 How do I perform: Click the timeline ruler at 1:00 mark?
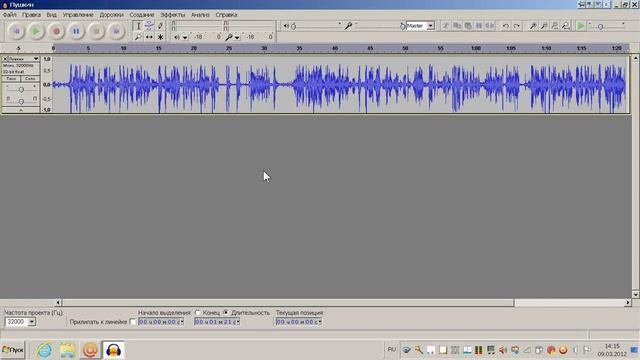point(476,48)
